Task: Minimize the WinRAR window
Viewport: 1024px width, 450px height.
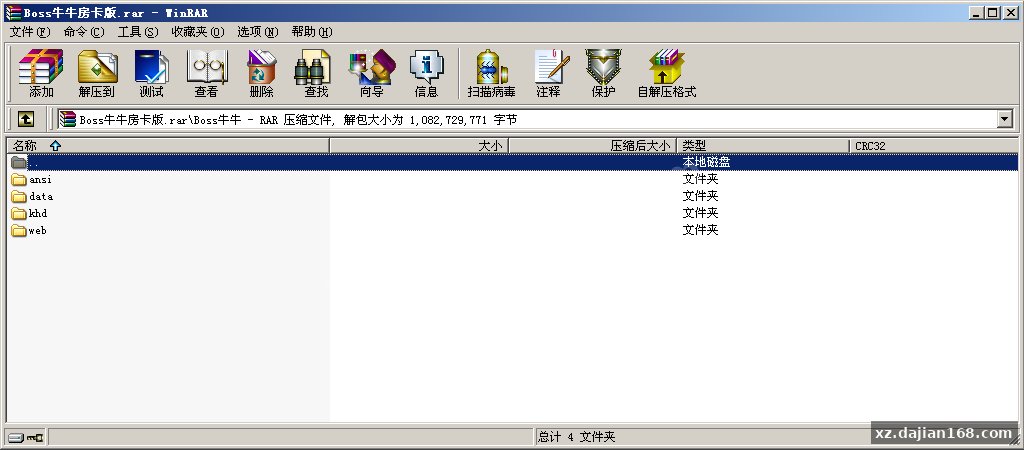Action: pyautogui.click(x=976, y=12)
